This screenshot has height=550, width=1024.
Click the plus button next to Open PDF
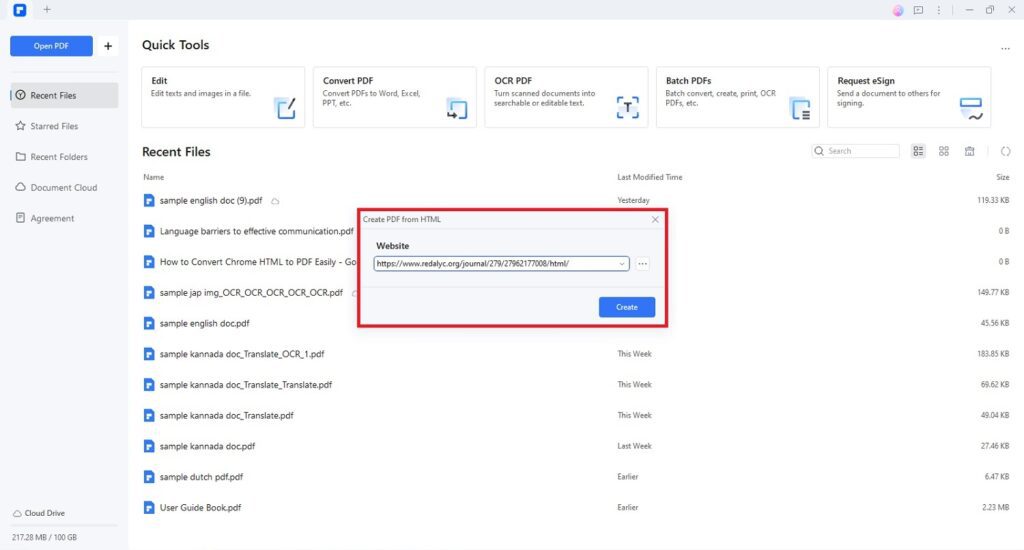[108, 46]
